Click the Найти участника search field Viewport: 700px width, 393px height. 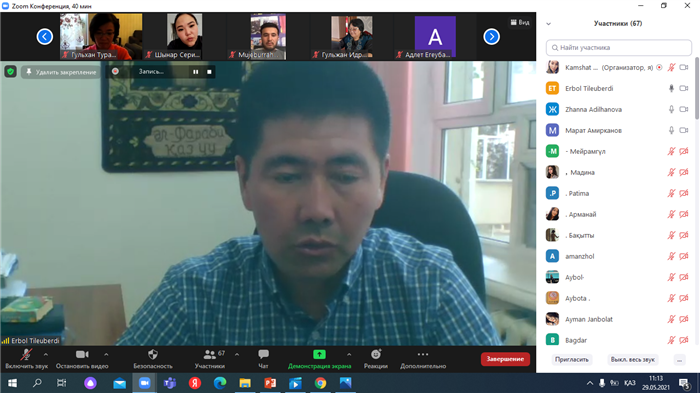tap(619, 47)
